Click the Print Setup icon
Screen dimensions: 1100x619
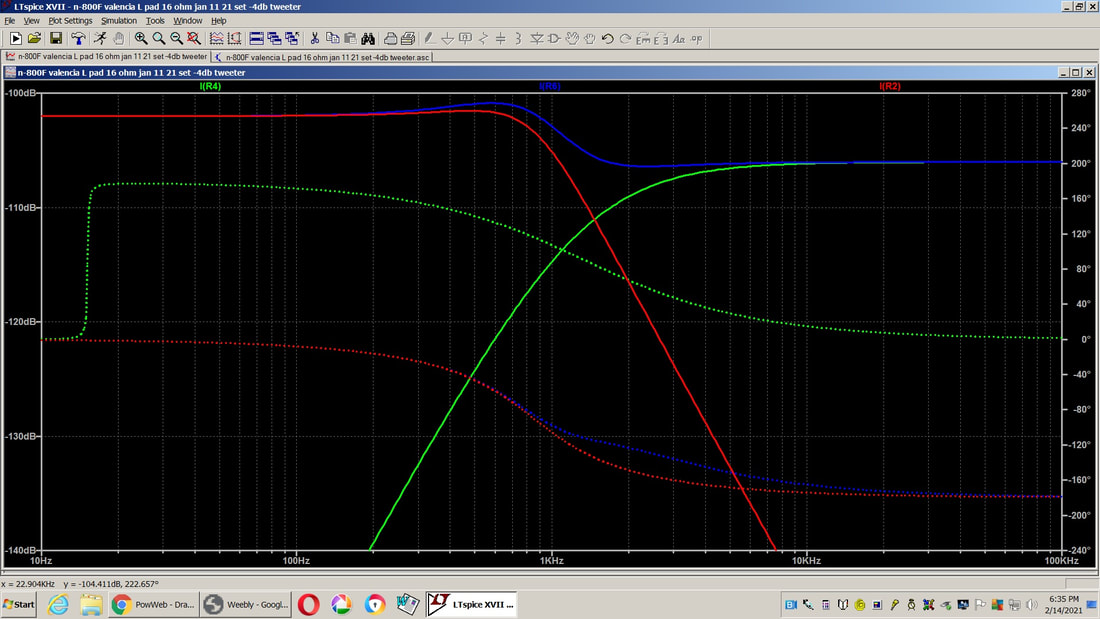(391, 39)
